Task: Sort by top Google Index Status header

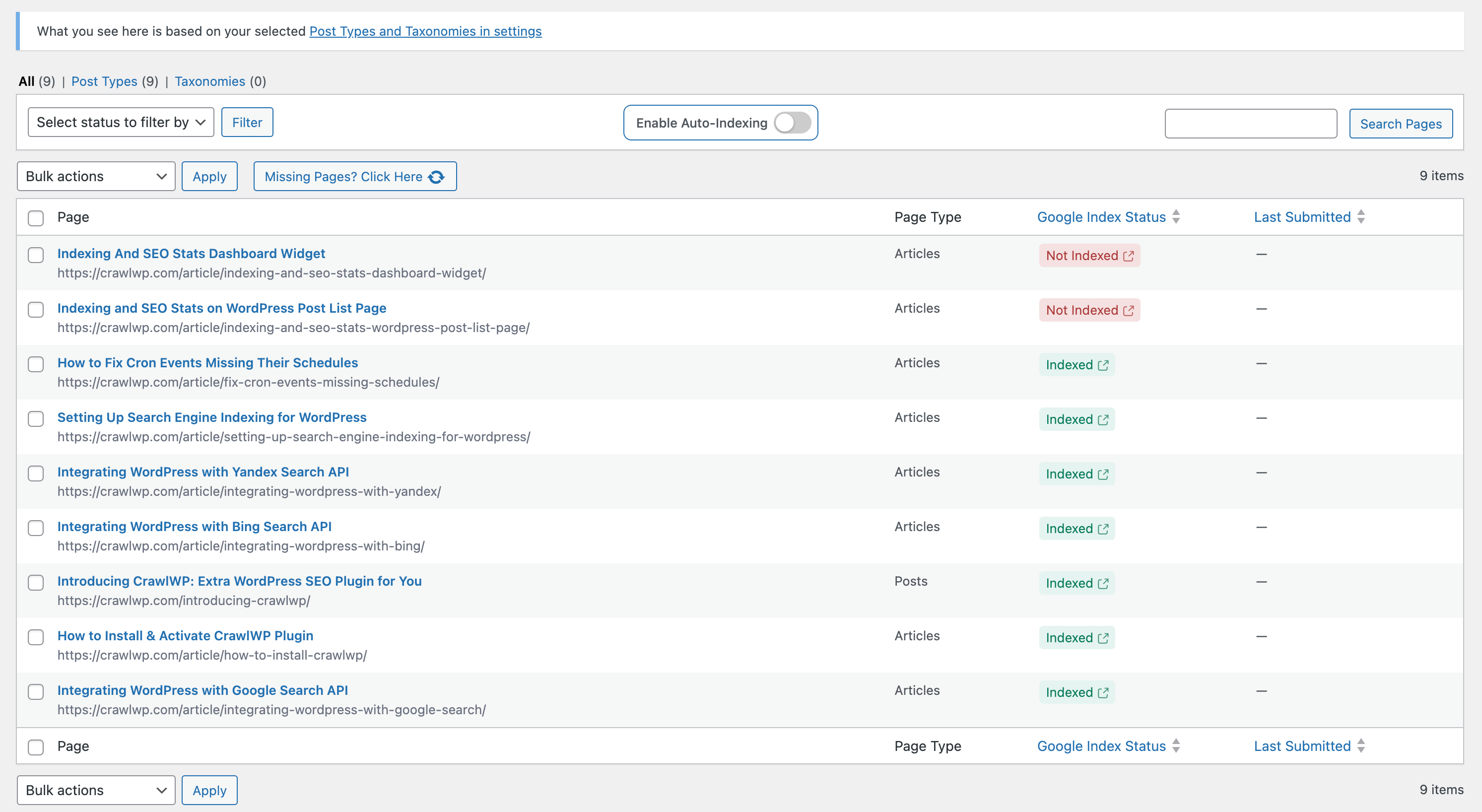Action: [1101, 217]
